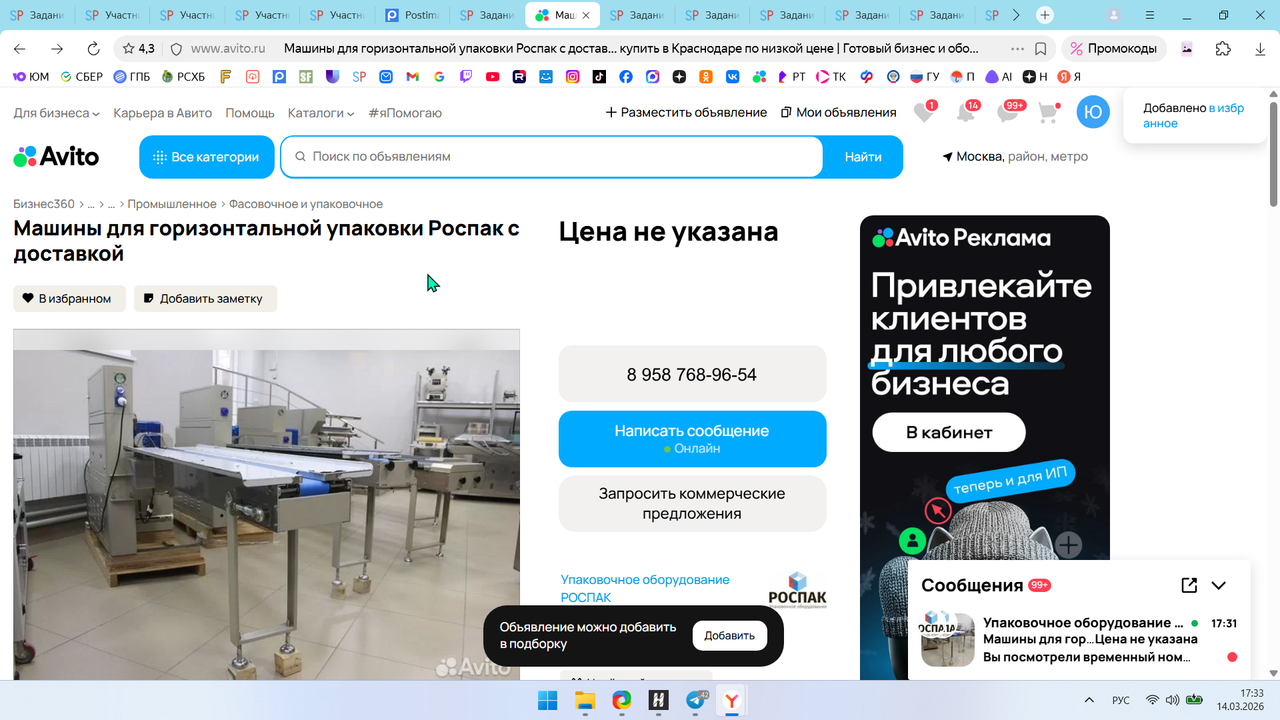
Task: Open Упаковочное оборудование РОСПАК seller link
Action: (x=645, y=588)
